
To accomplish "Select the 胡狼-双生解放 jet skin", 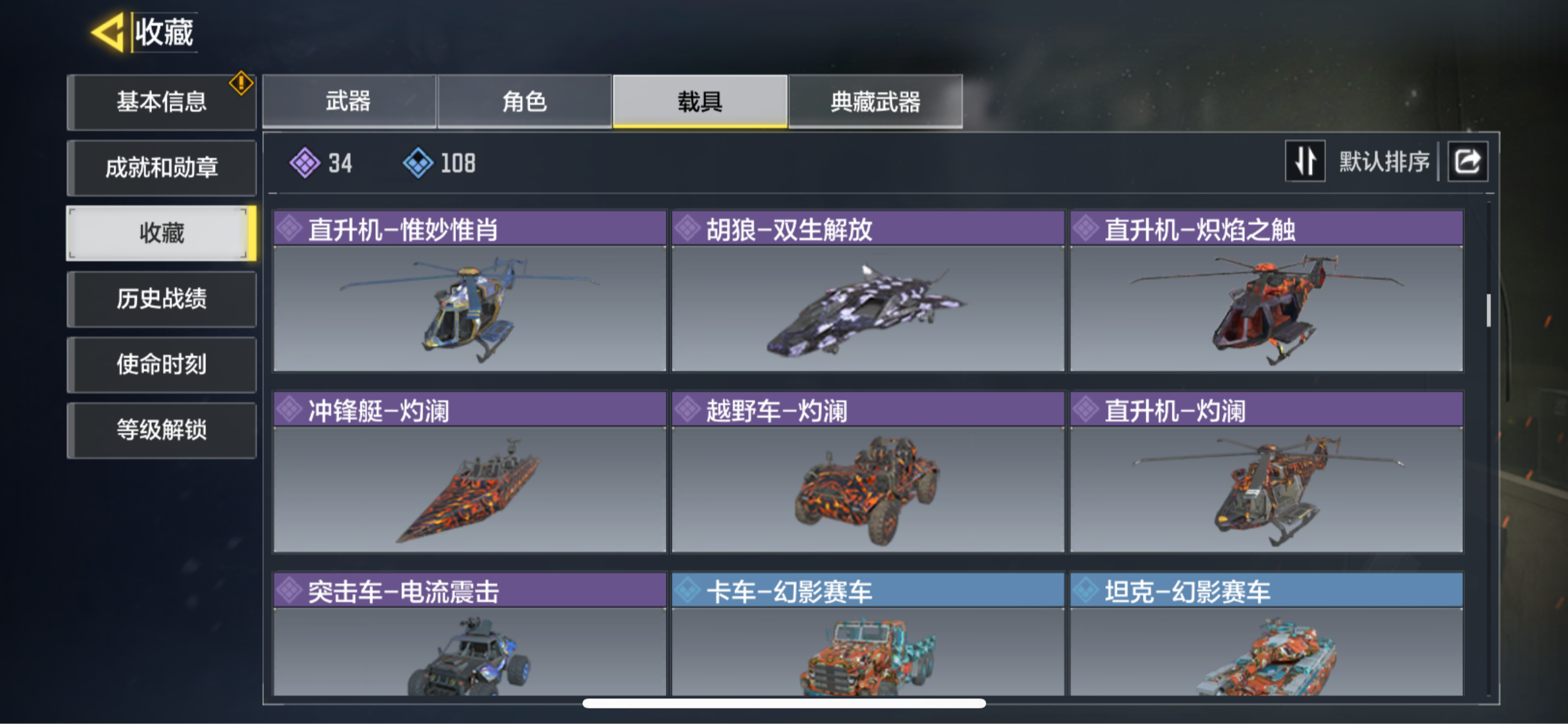I will point(868,291).
